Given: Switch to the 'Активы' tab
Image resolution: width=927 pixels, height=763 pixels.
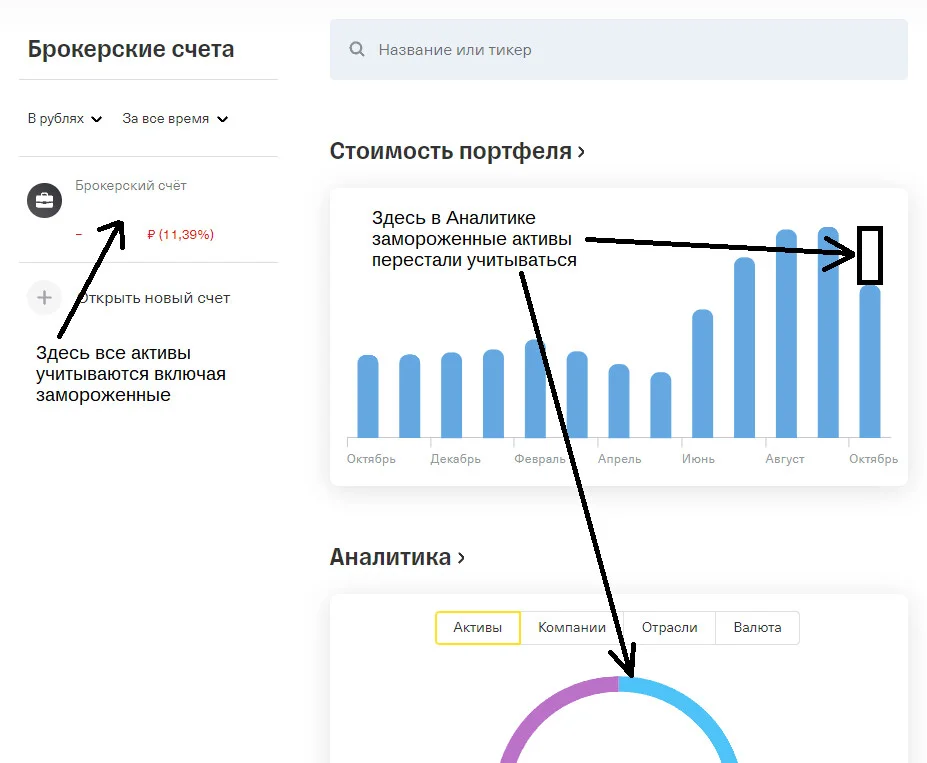Looking at the screenshot, I should tap(478, 628).
